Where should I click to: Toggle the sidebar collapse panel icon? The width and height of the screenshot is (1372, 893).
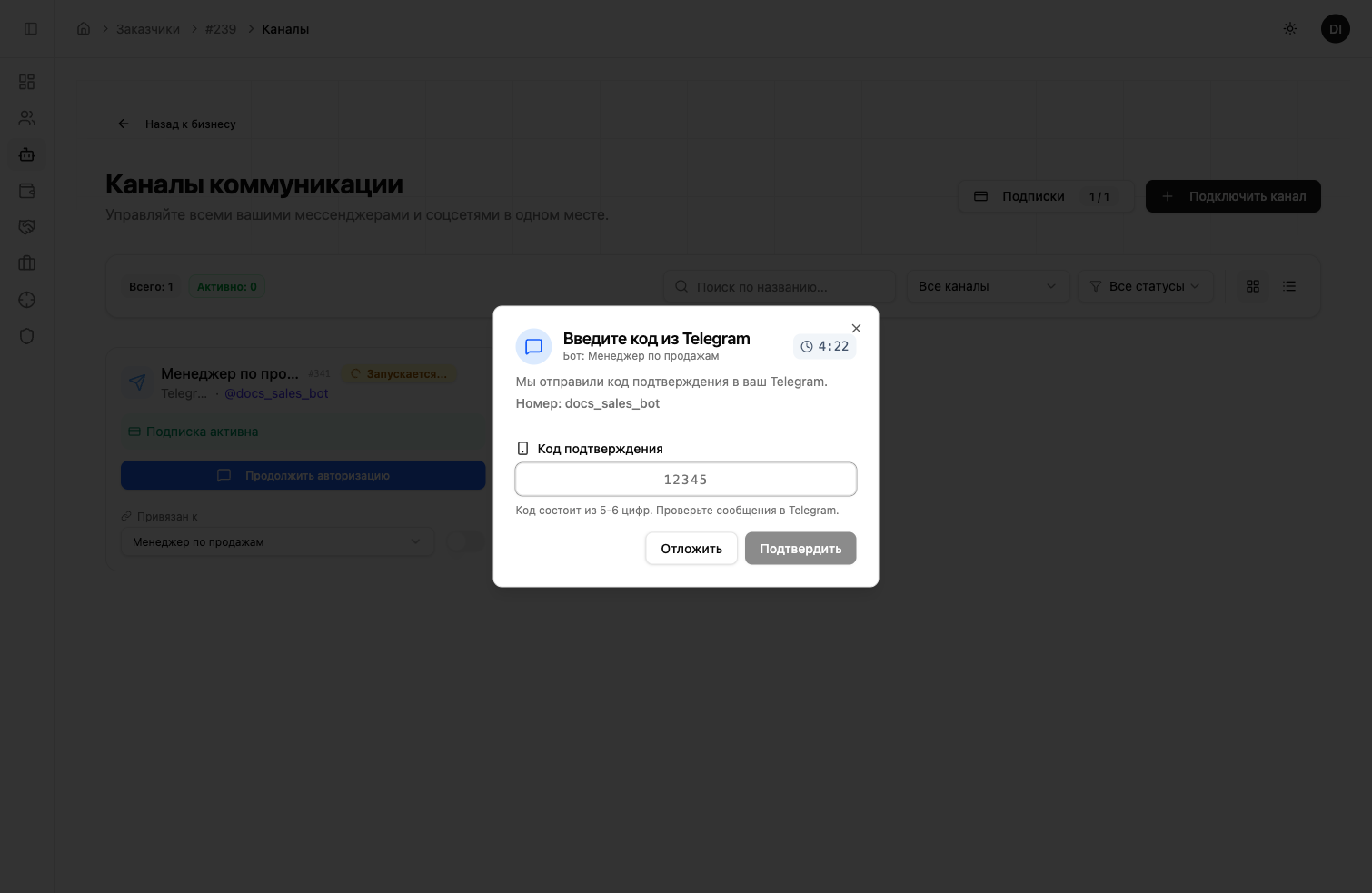31,28
